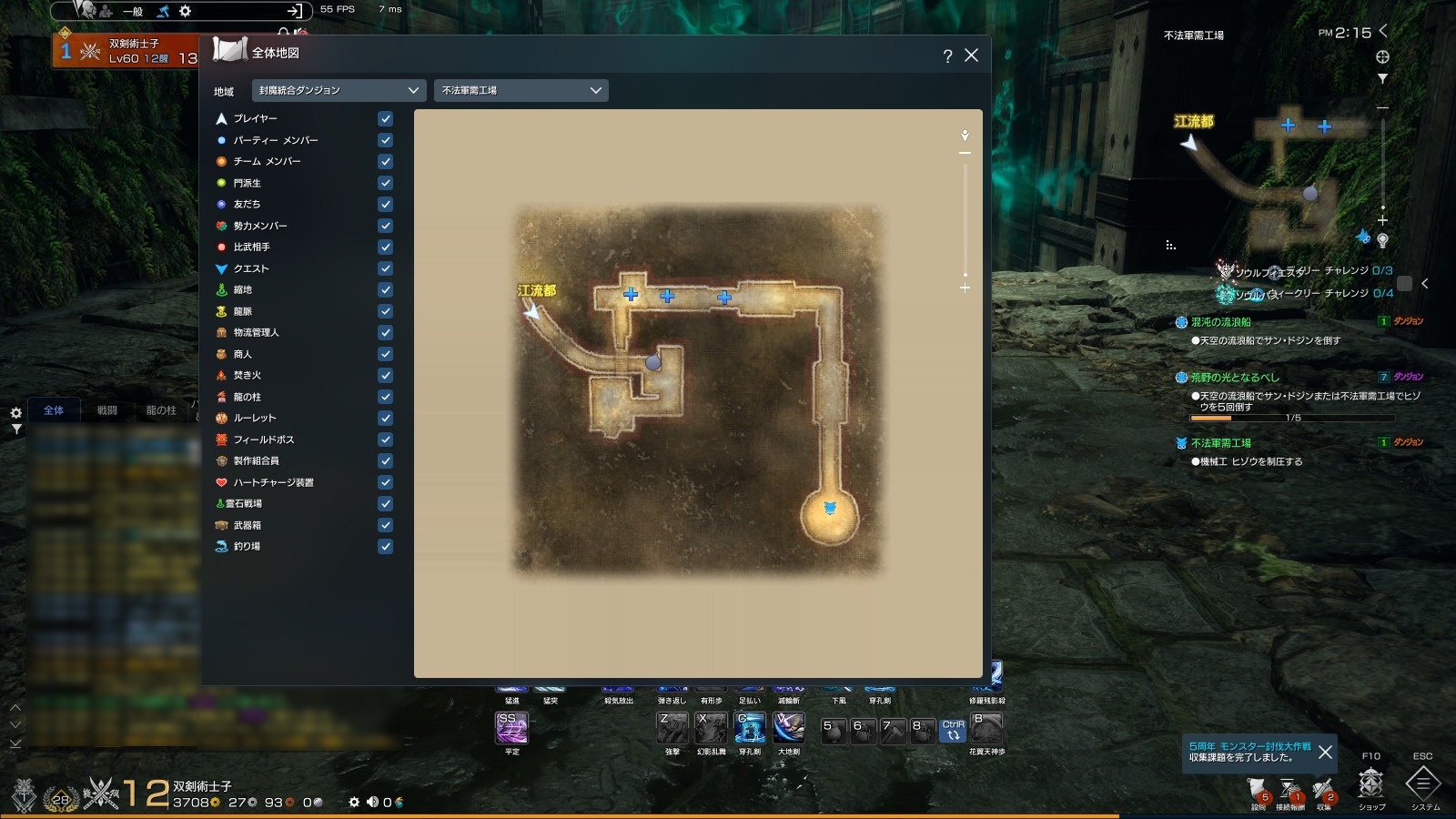Screen dimensions: 1456x819
Task: Click the large map zoom slider track
Action: (x=965, y=218)
